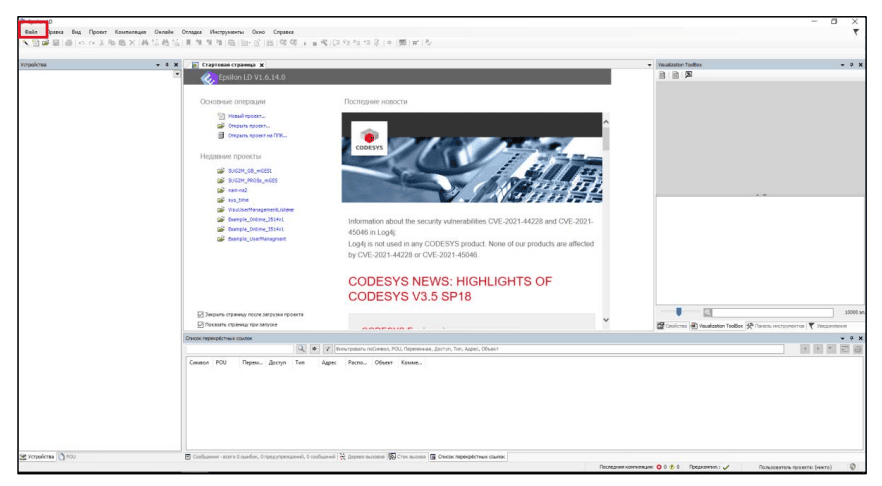Click the first page icon in Visualization Toolbox
The image size is (882, 486).
[662, 75]
